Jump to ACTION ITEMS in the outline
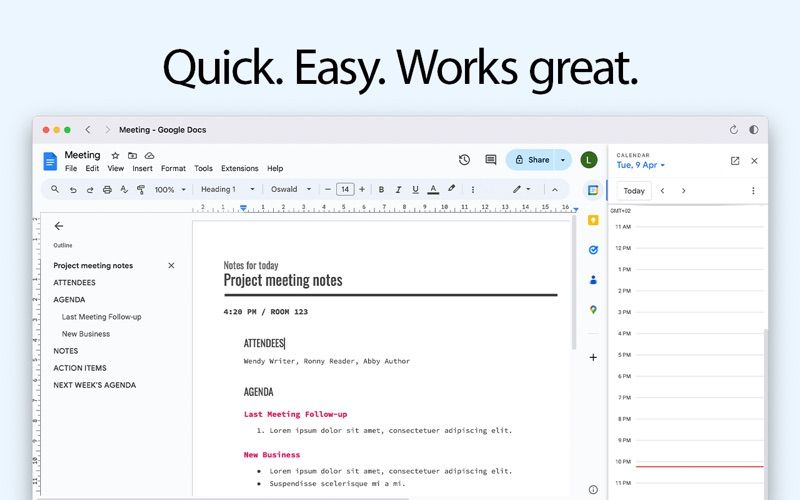 [80, 368]
